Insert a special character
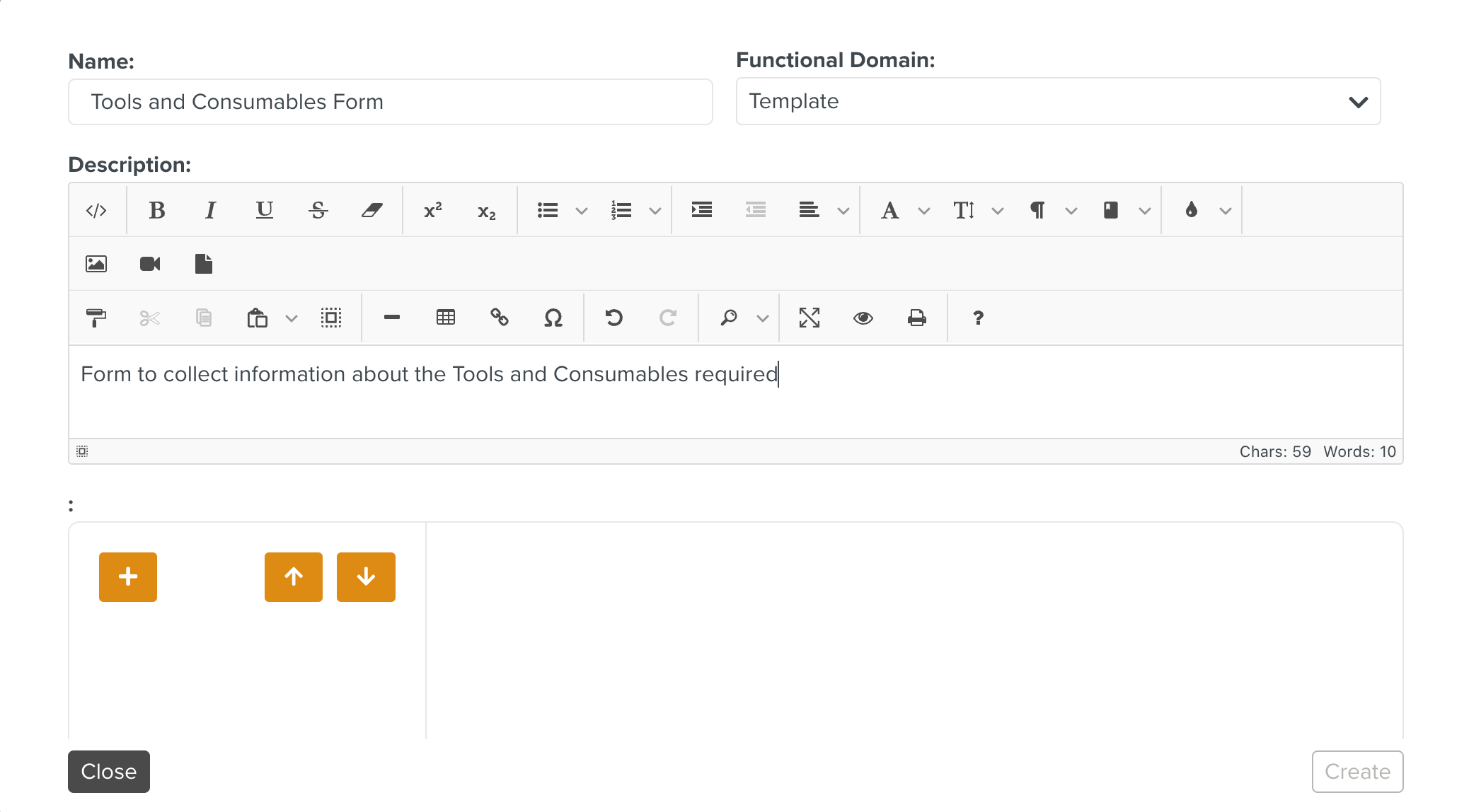This screenshot has width=1469, height=812. point(554,318)
